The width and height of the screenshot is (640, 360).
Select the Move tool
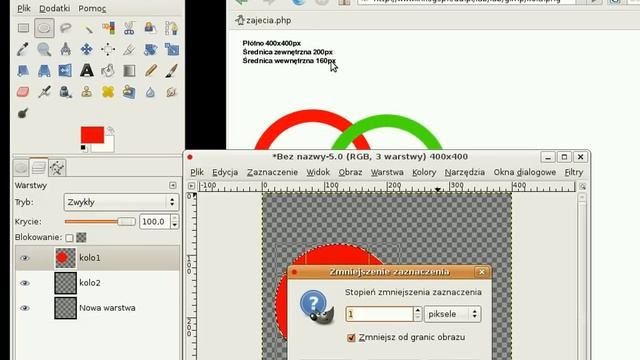tap(87, 49)
